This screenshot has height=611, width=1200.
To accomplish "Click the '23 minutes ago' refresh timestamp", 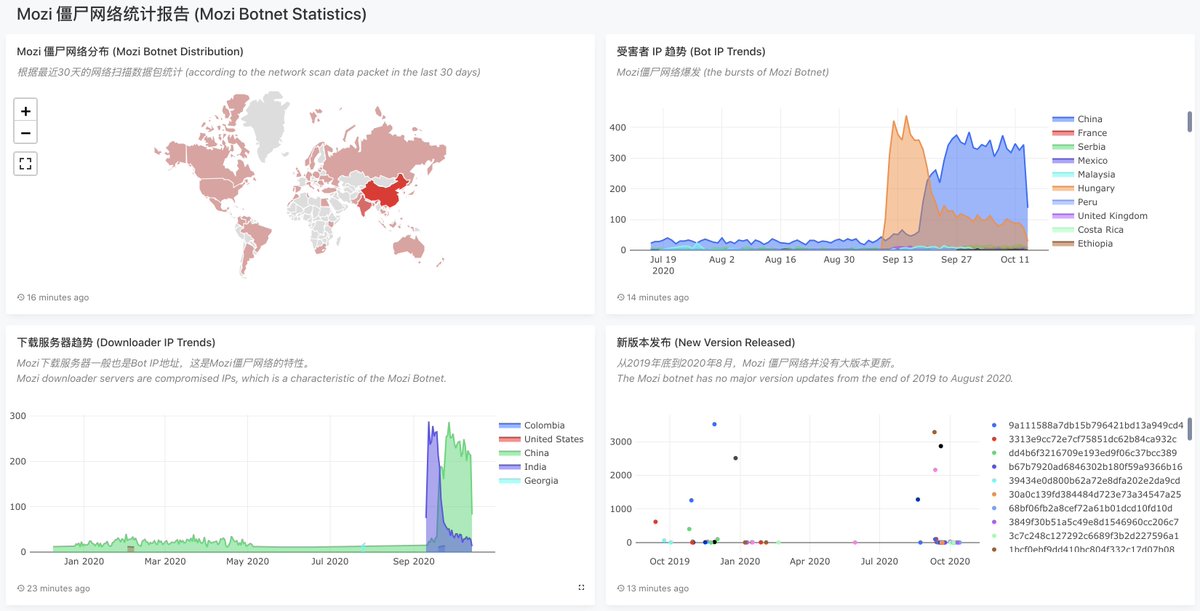I will [58, 588].
